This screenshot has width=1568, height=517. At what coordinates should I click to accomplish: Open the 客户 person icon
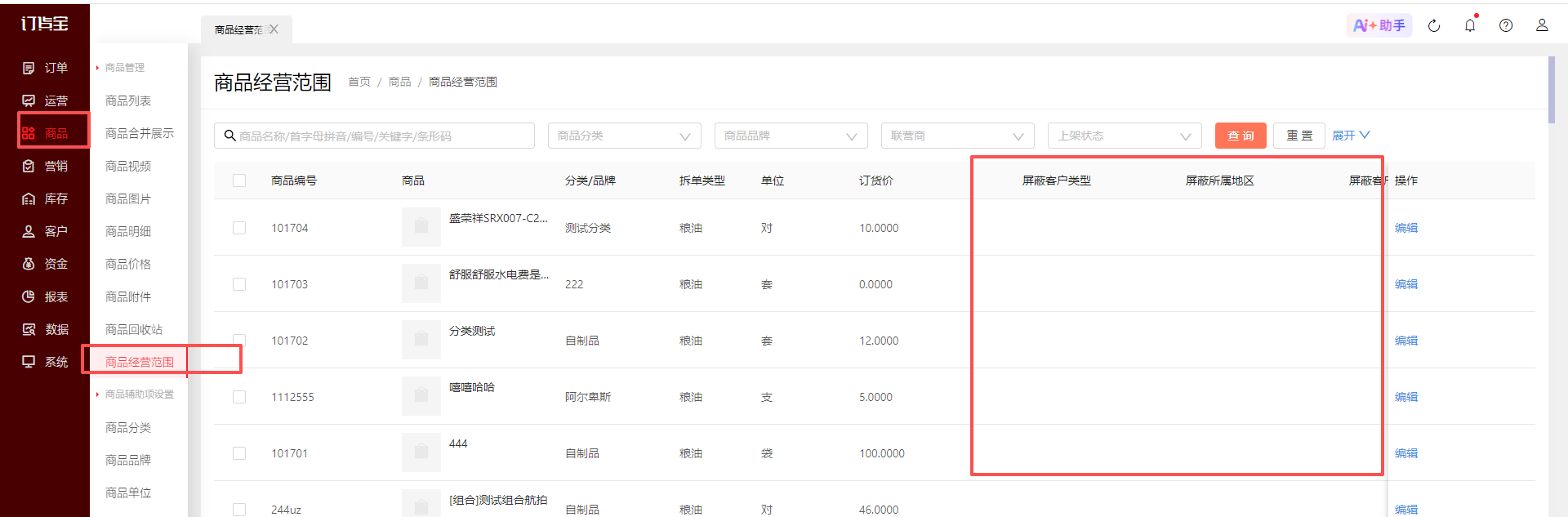coord(29,231)
